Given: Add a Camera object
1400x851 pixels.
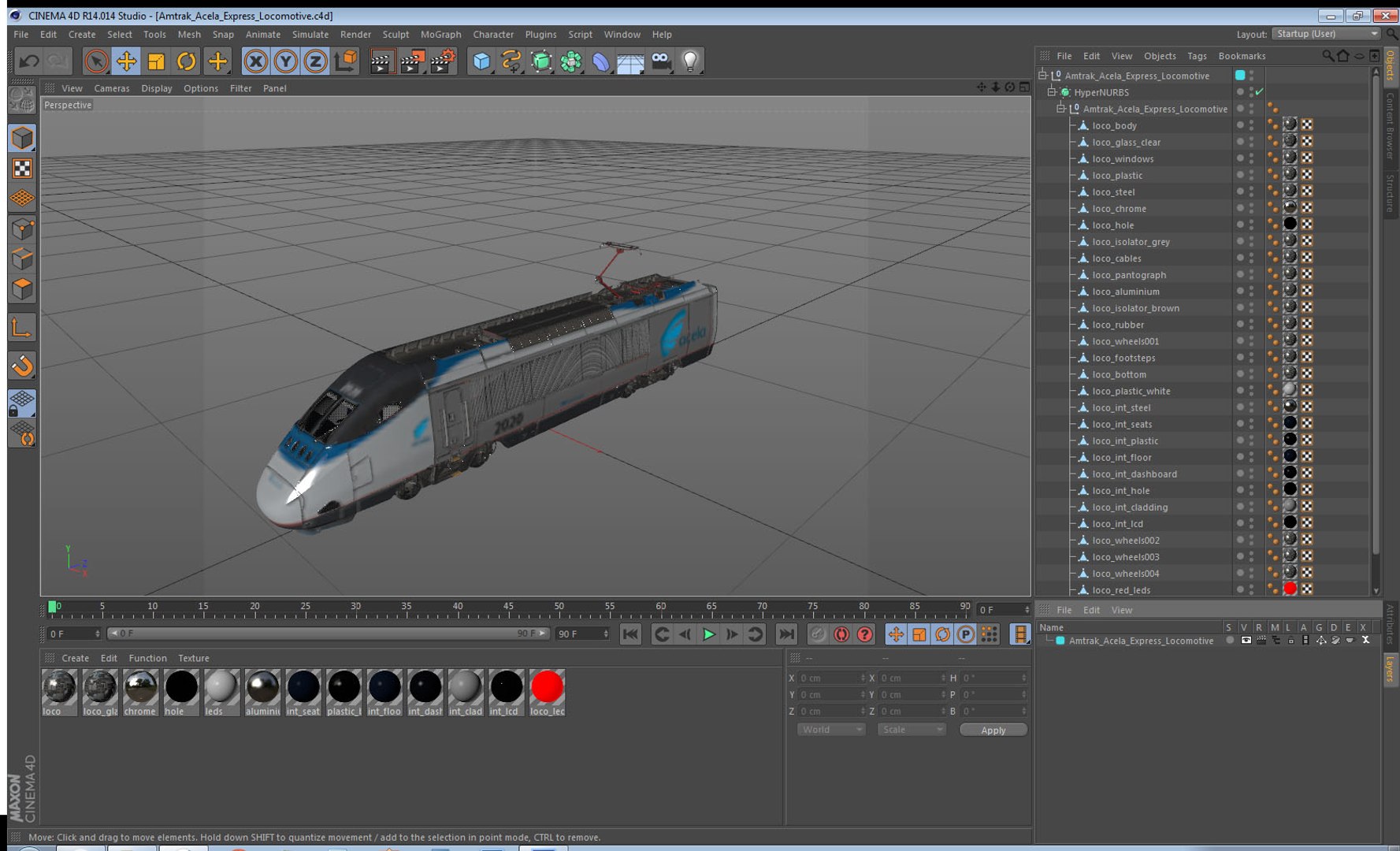Looking at the screenshot, I should click(661, 61).
